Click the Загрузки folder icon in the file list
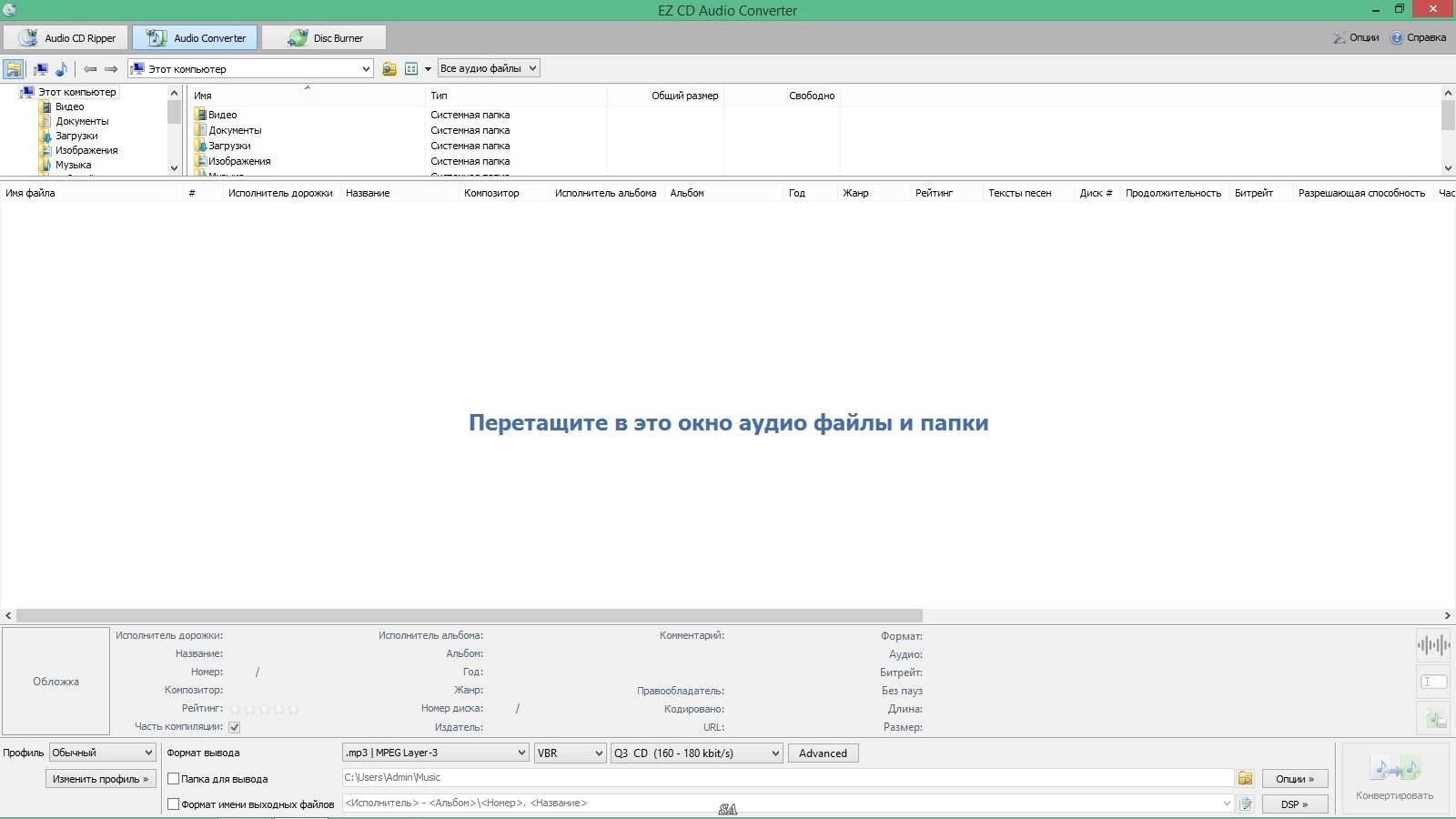1456x819 pixels. coord(200,146)
